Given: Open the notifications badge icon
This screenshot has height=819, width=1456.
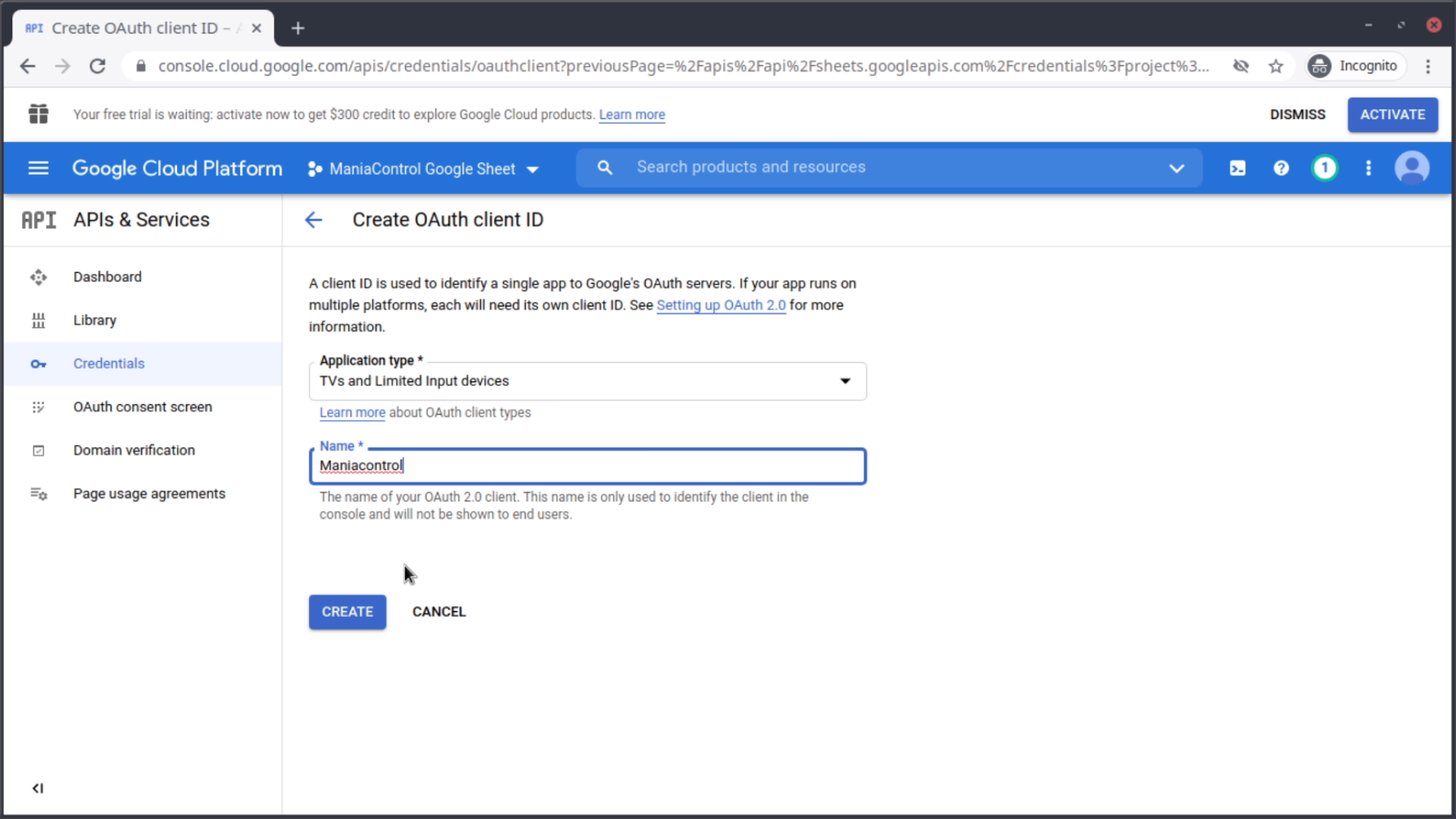Looking at the screenshot, I should tap(1324, 168).
